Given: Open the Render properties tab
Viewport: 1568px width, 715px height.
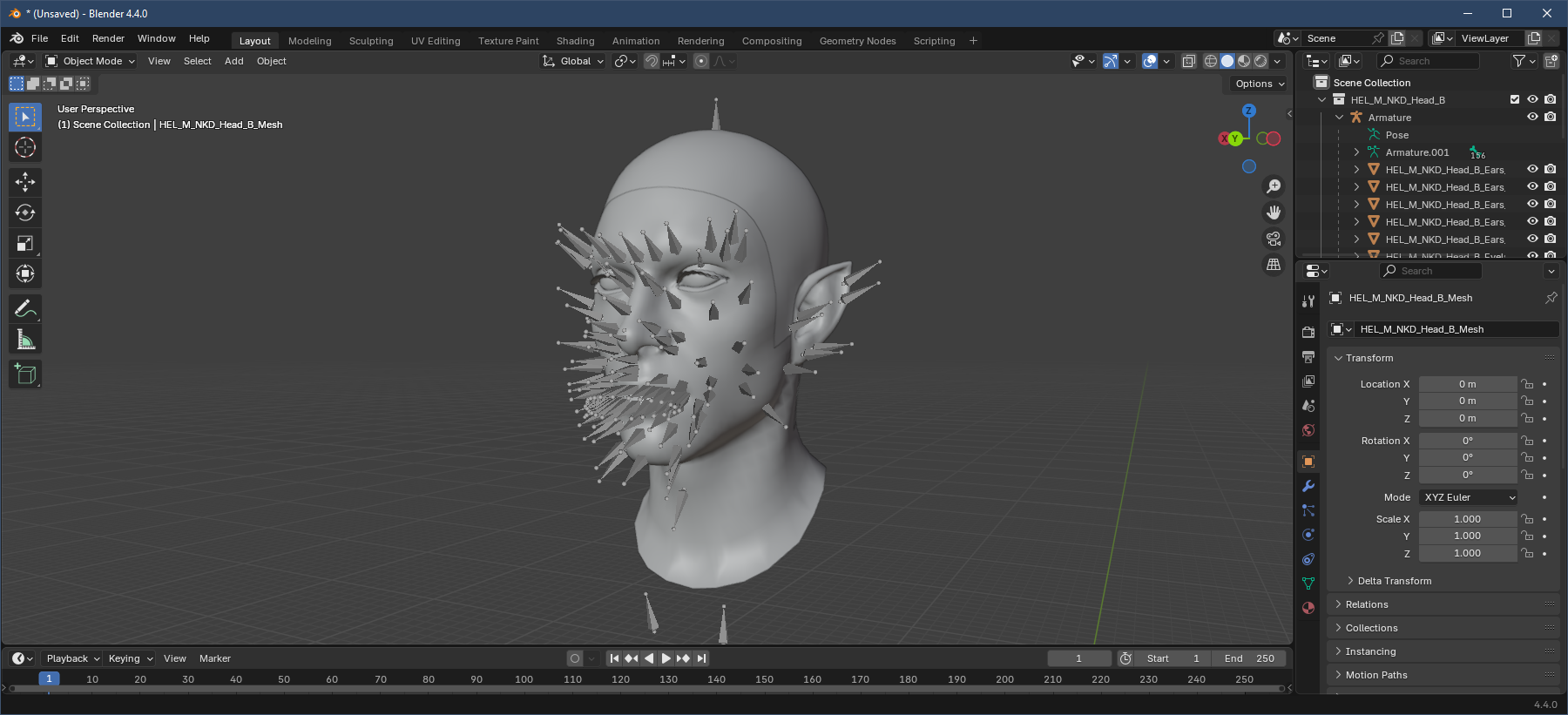Looking at the screenshot, I should [x=1308, y=333].
